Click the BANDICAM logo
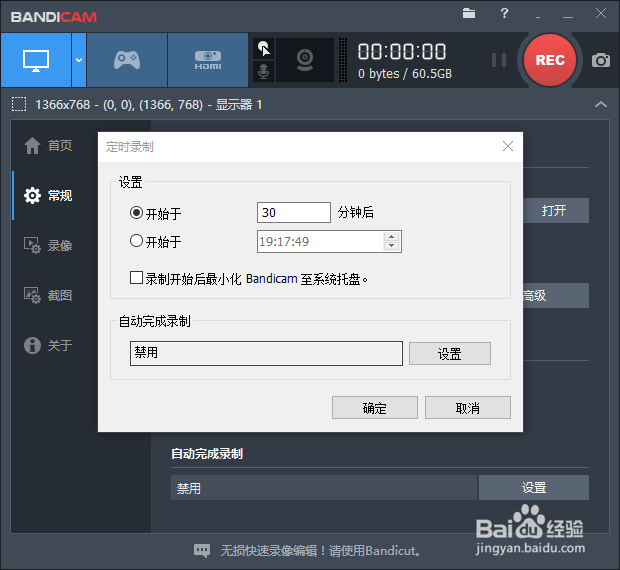 pos(54,17)
